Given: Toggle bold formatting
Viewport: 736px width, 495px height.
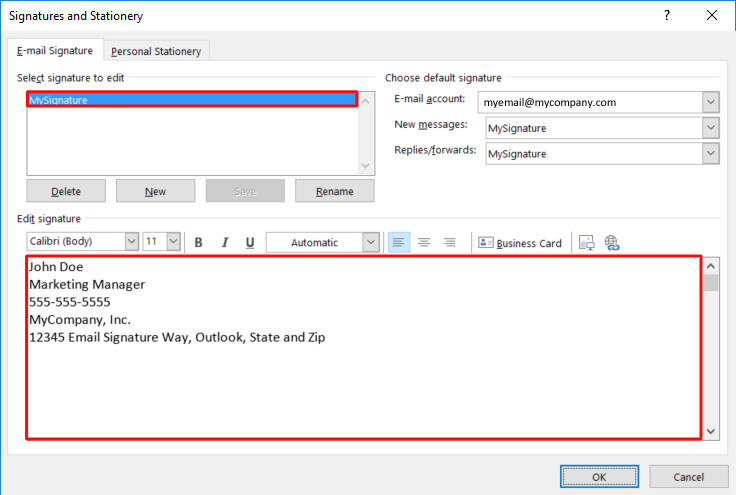Looking at the screenshot, I should pos(198,242).
